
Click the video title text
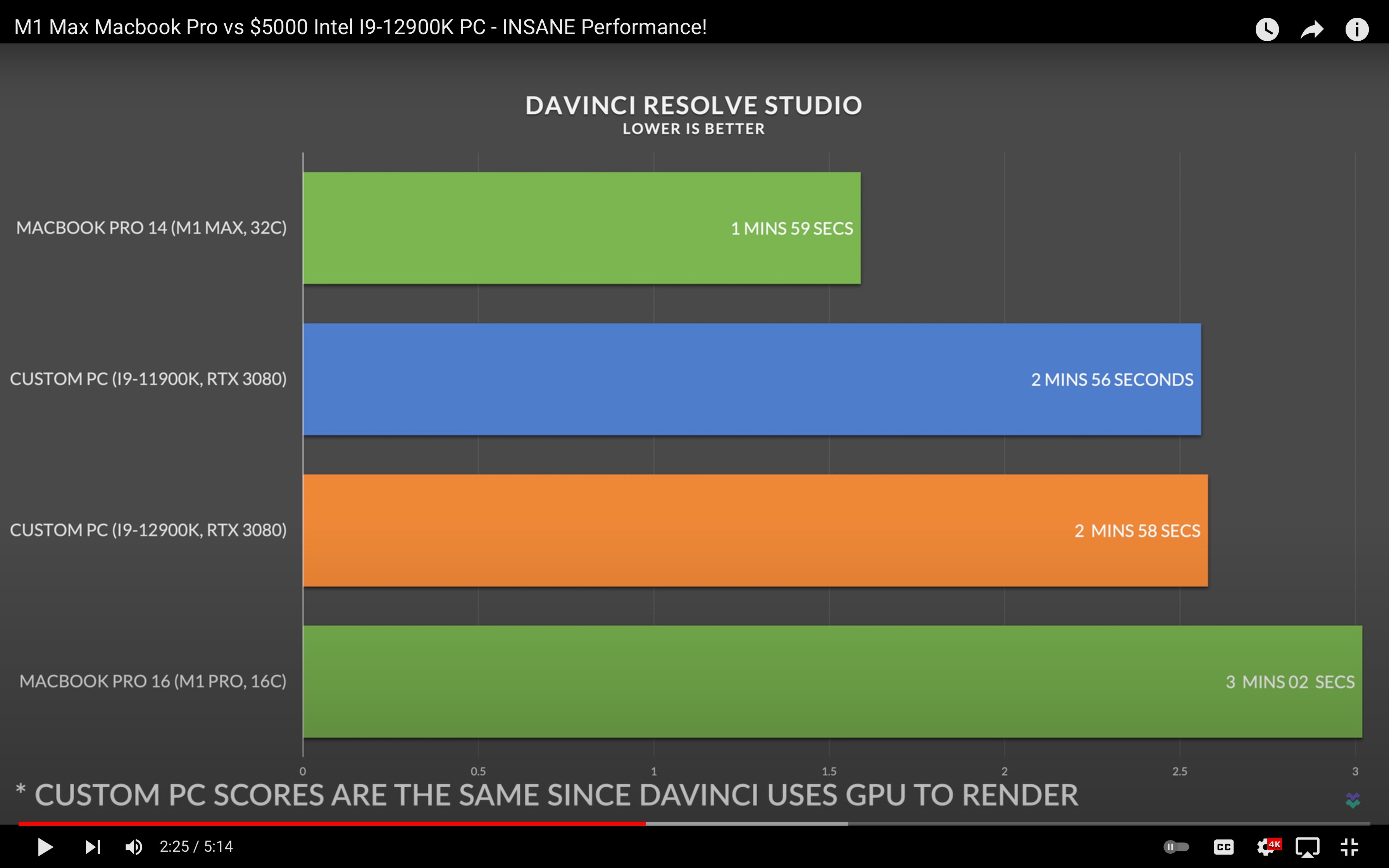pos(360,27)
